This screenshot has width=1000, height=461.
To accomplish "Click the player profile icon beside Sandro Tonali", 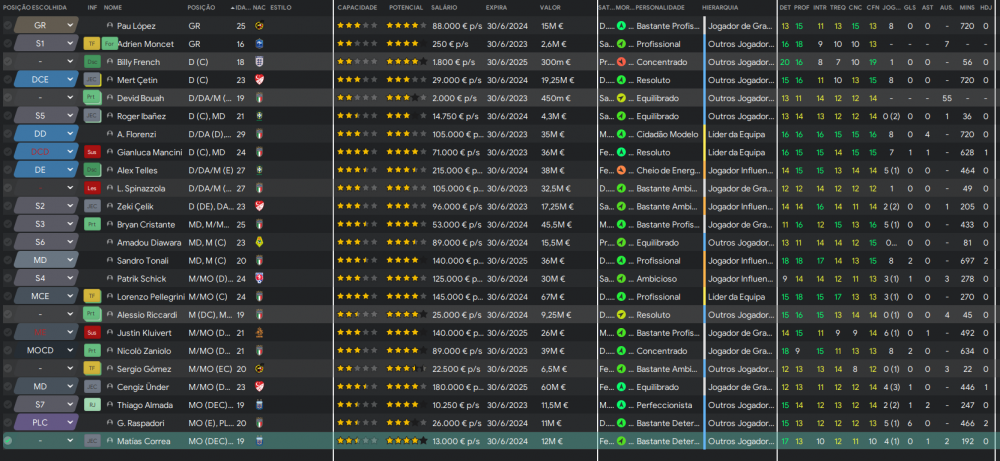I will click(110, 261).
